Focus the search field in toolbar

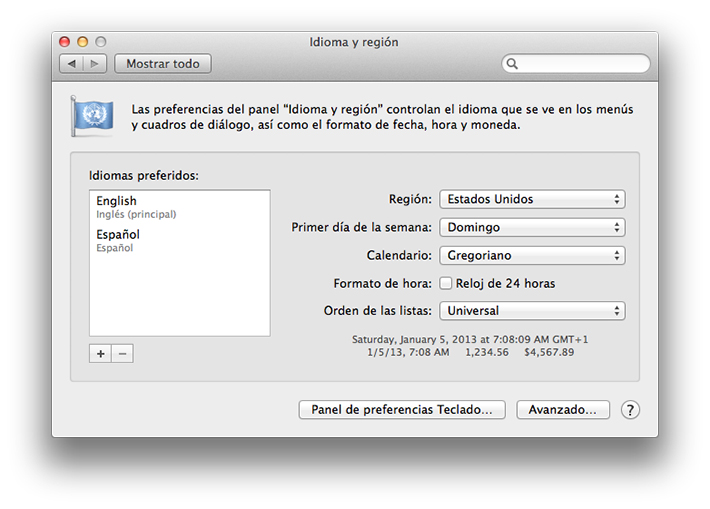[576, 64]
